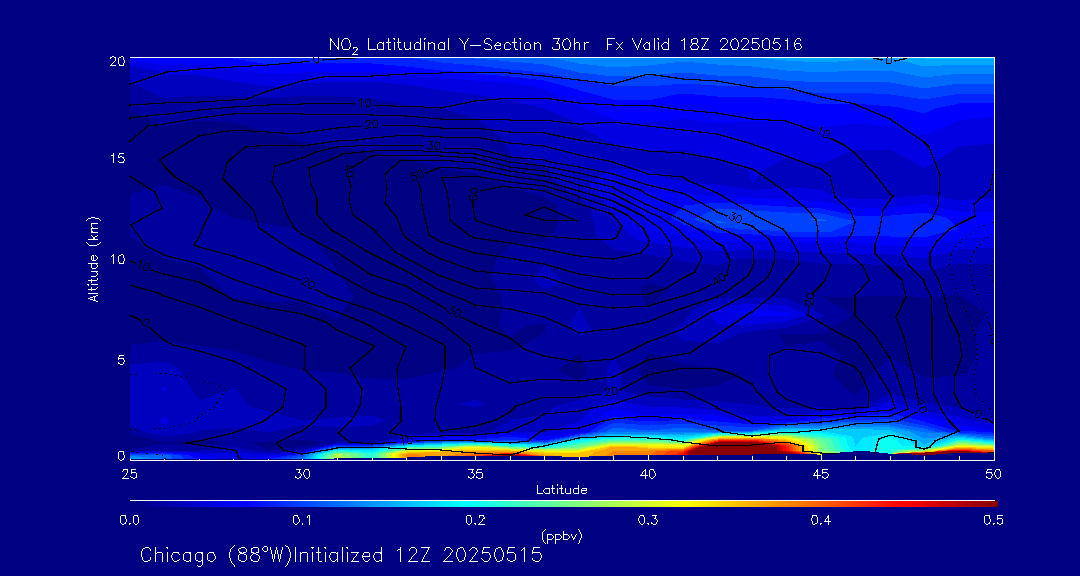Click colorbar value label "0.3"
This screenshot has width=1080, height=576.
tap(648, 521)
